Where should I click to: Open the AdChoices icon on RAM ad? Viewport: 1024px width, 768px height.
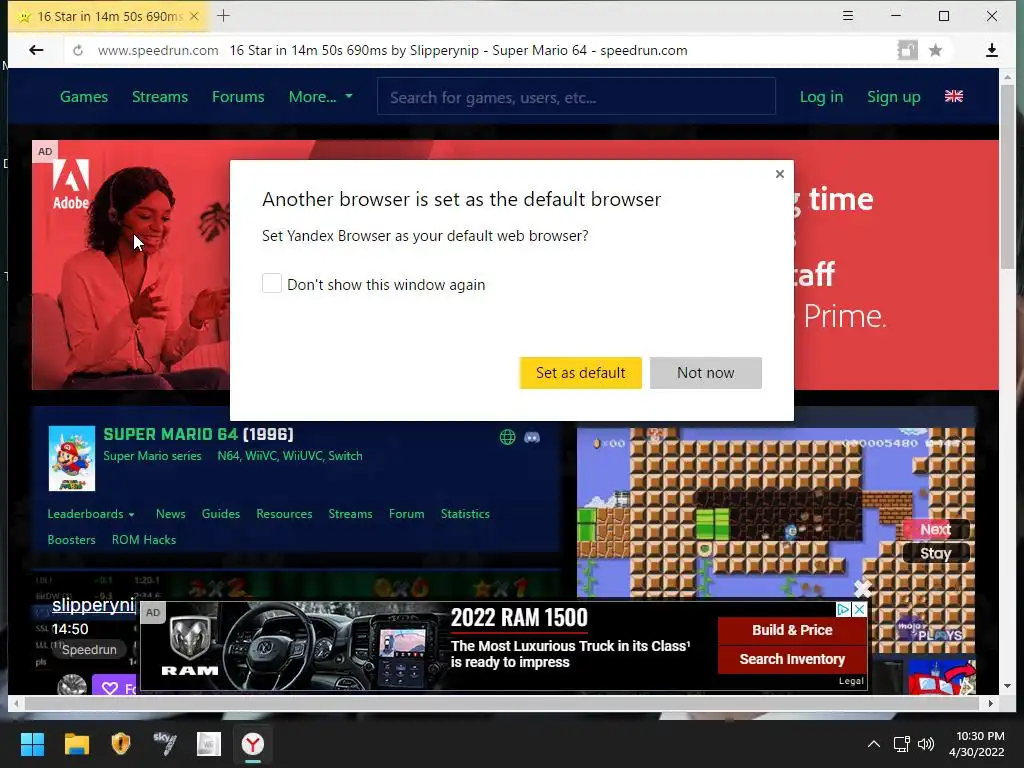point(843,609)
